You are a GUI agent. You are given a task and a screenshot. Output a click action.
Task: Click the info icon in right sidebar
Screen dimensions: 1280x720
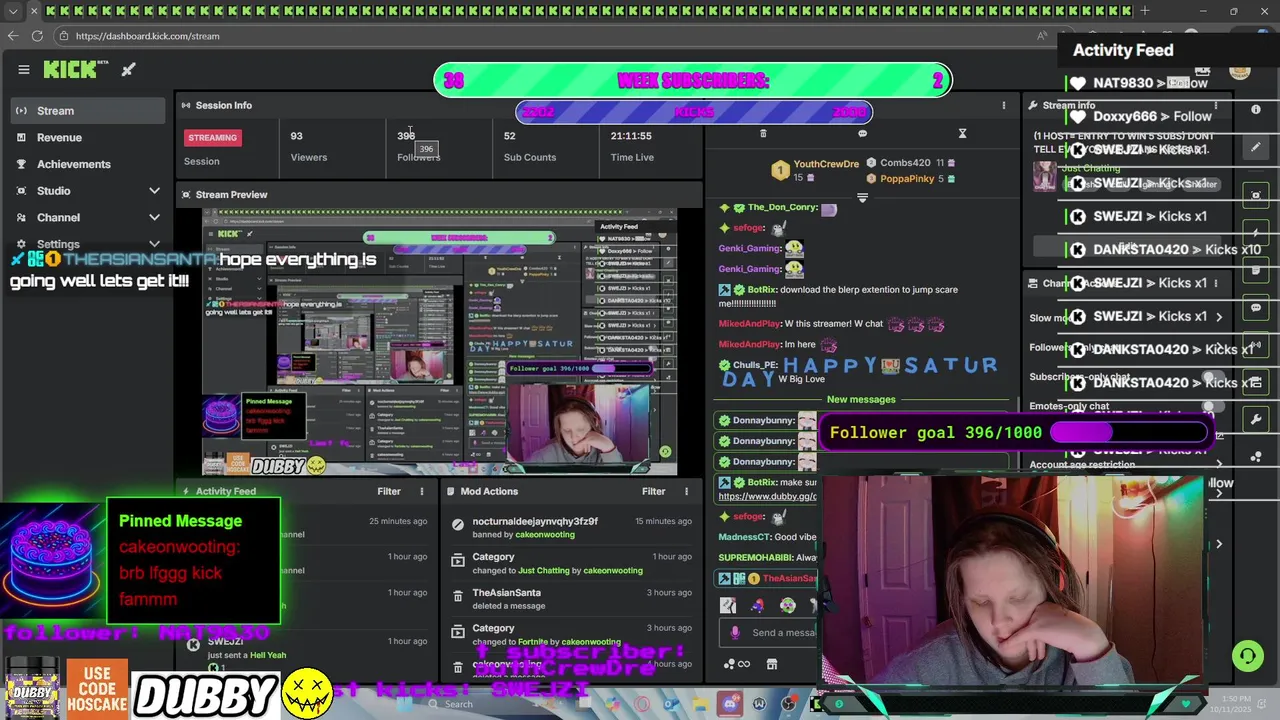point(1256,109)
